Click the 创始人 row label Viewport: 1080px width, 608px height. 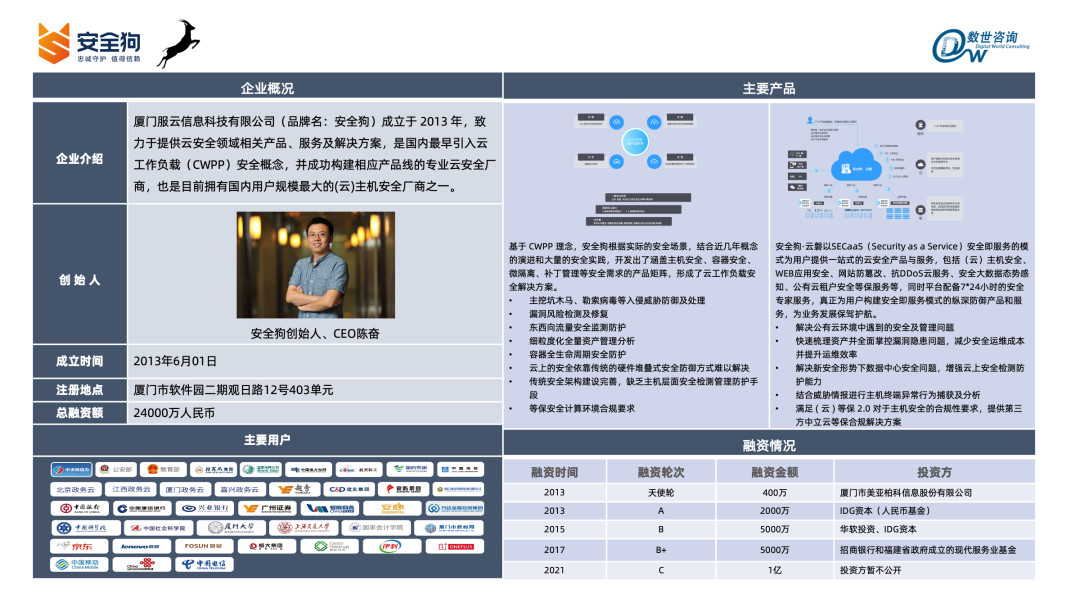[x=80, y=280]
